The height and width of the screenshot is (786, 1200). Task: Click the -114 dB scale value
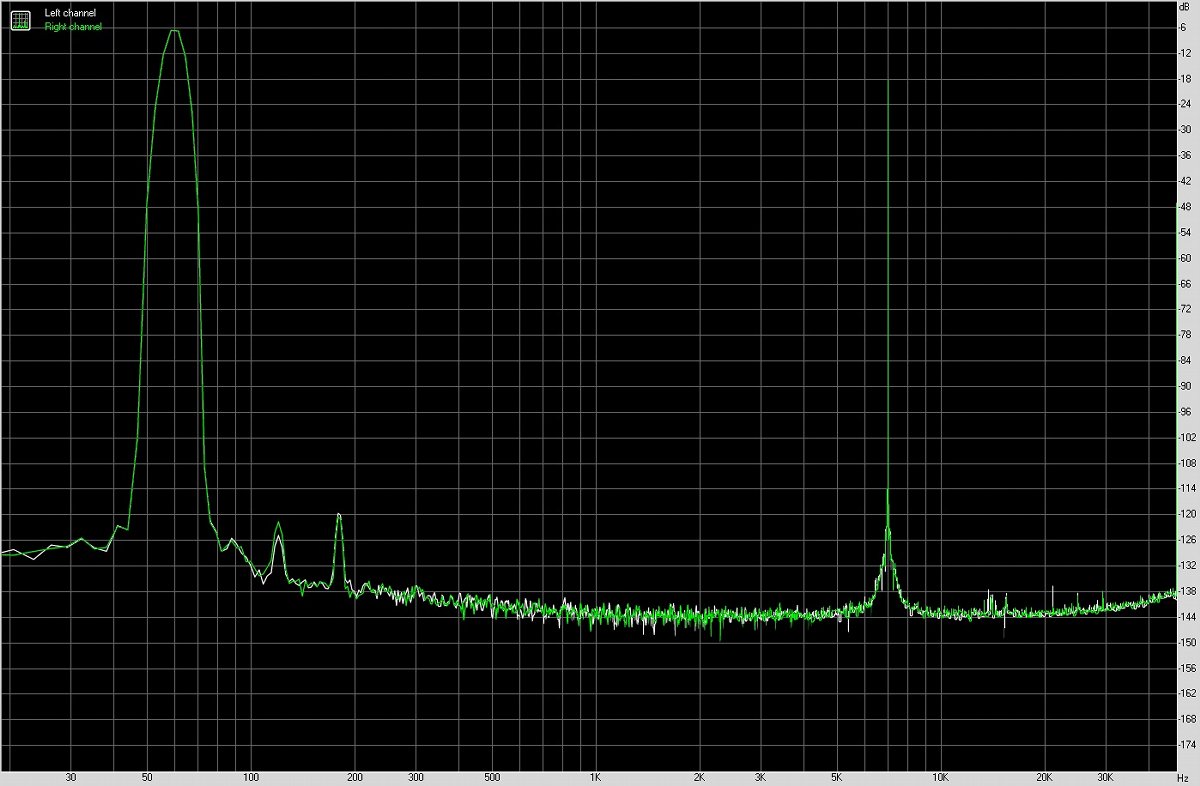[x=1187, y=488]
